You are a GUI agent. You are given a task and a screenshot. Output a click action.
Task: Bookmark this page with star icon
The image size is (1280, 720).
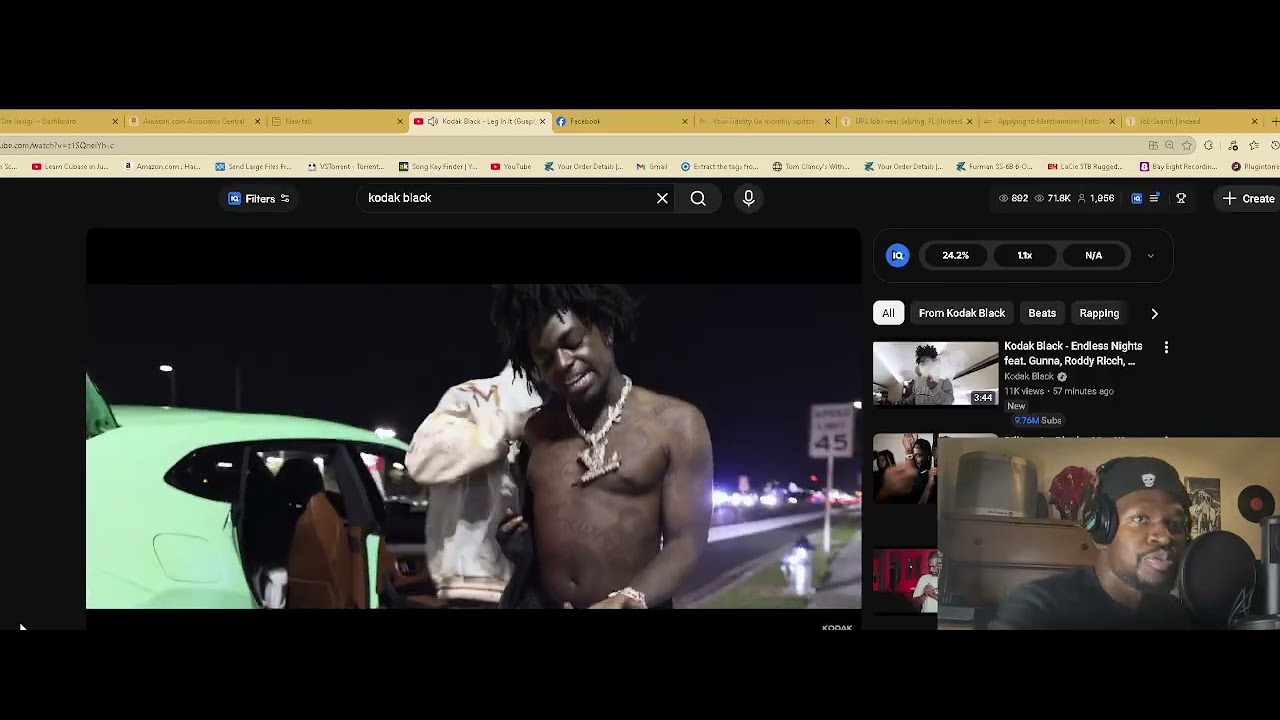click(1186, 145)
